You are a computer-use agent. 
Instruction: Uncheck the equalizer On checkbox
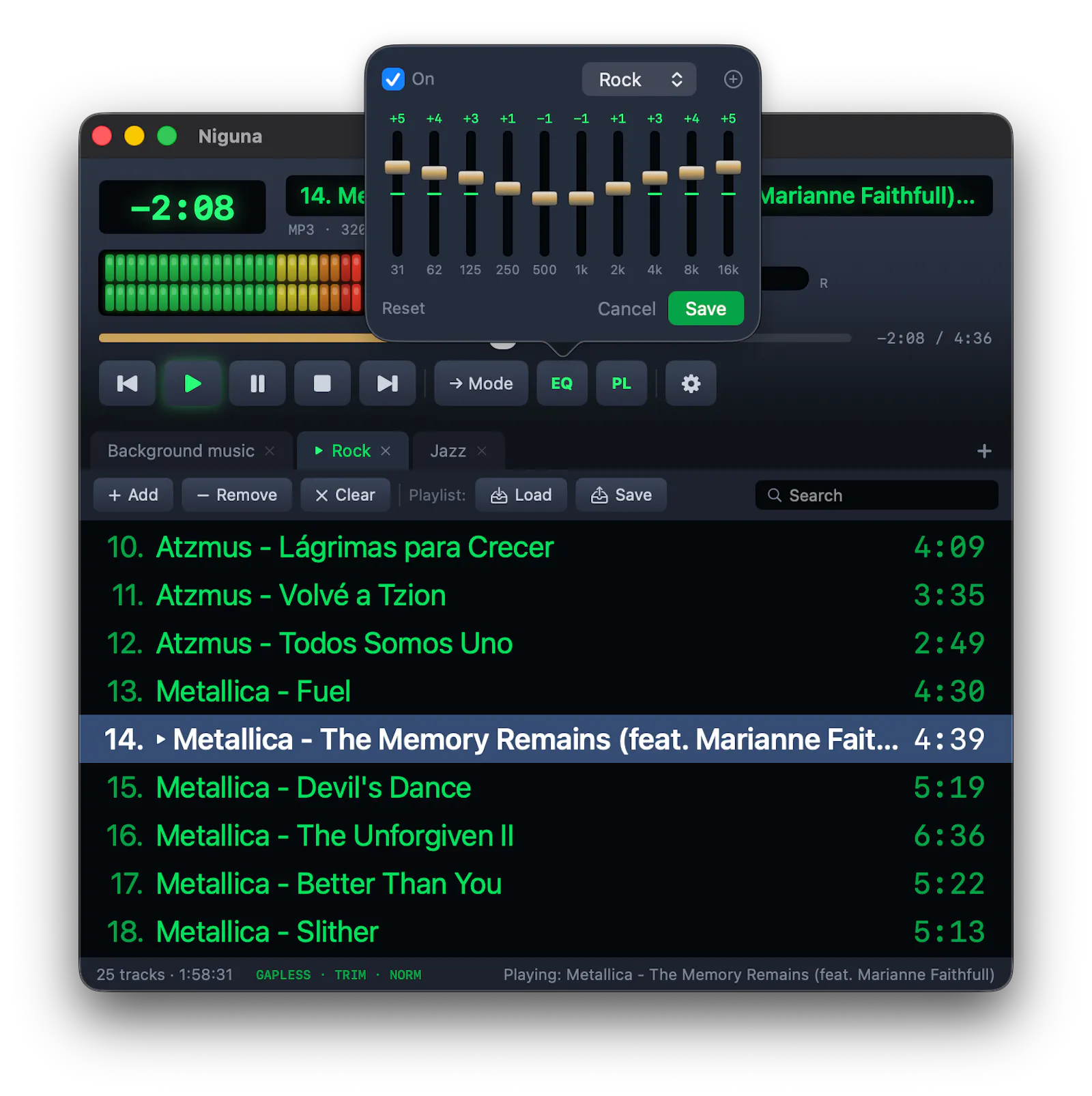tap(393, 79)
